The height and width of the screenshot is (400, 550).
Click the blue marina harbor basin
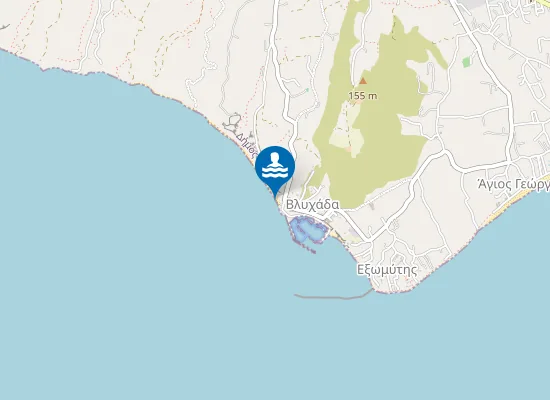pyautogui.click(x=309, y=229)
